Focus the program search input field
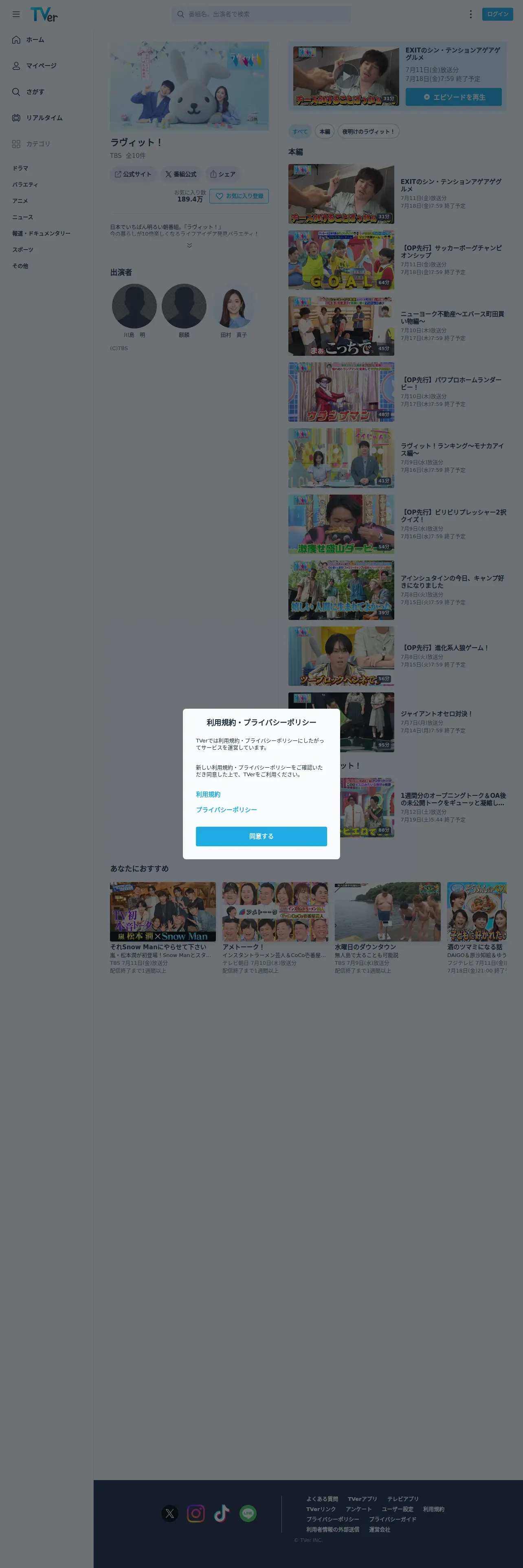Image resolution: width=523 pixels, height=1568 pixels. [x=261, y=14]
